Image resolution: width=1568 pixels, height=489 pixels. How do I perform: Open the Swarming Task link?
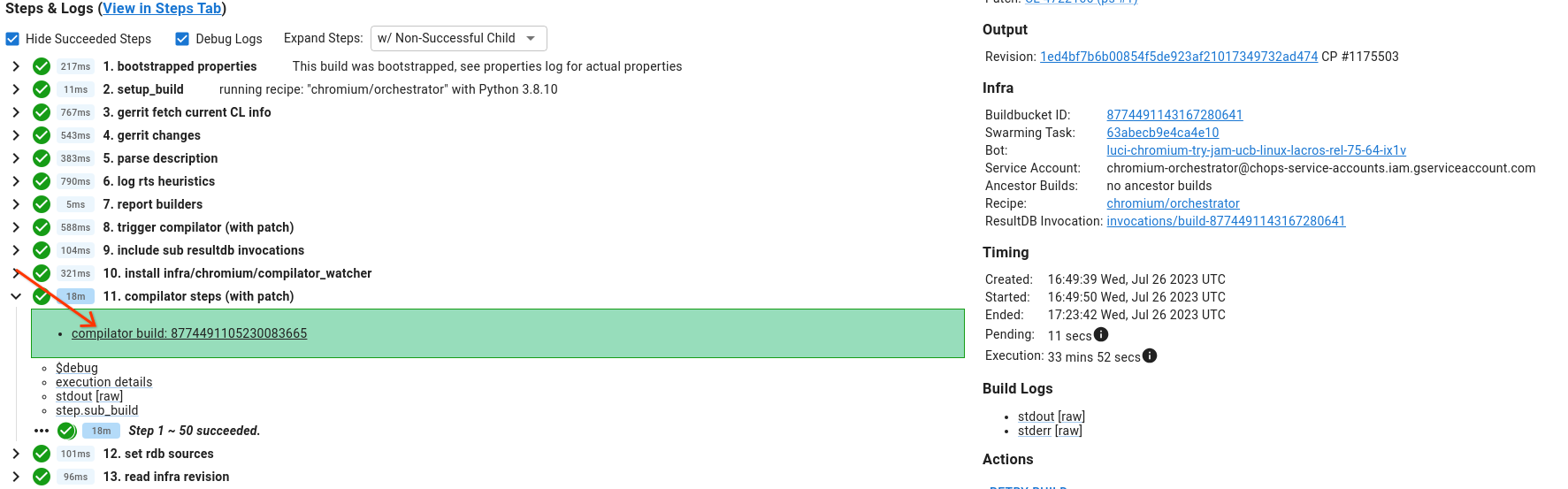(1162, 133)
